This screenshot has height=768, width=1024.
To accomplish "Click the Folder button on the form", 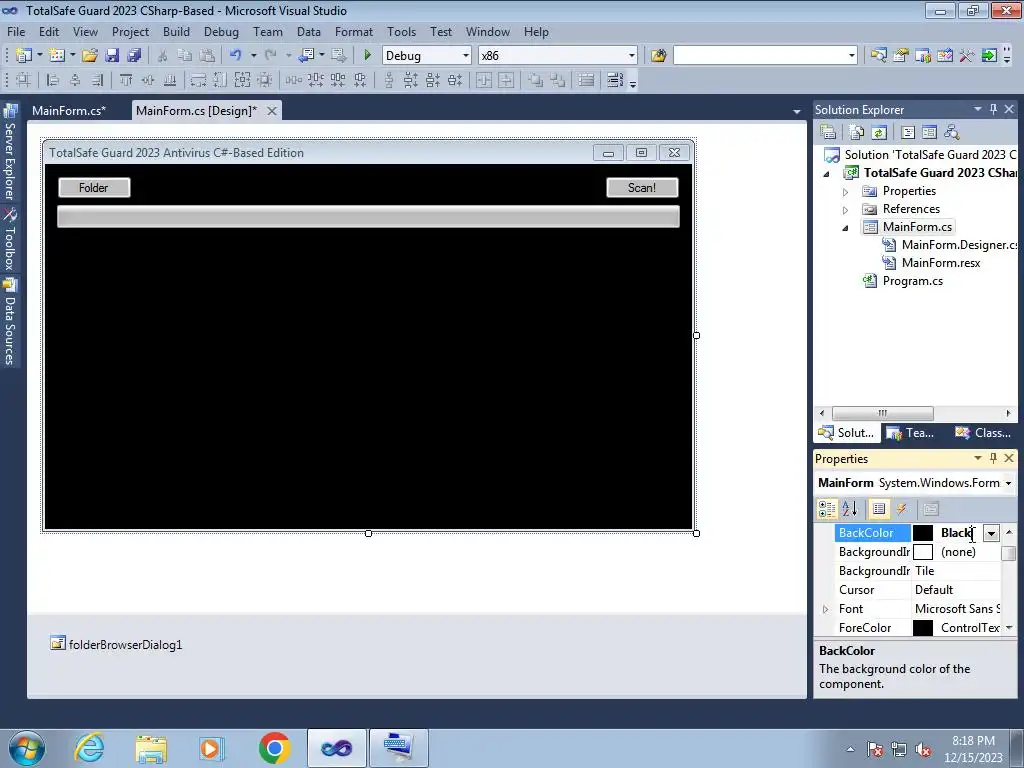I will [94, 187].
